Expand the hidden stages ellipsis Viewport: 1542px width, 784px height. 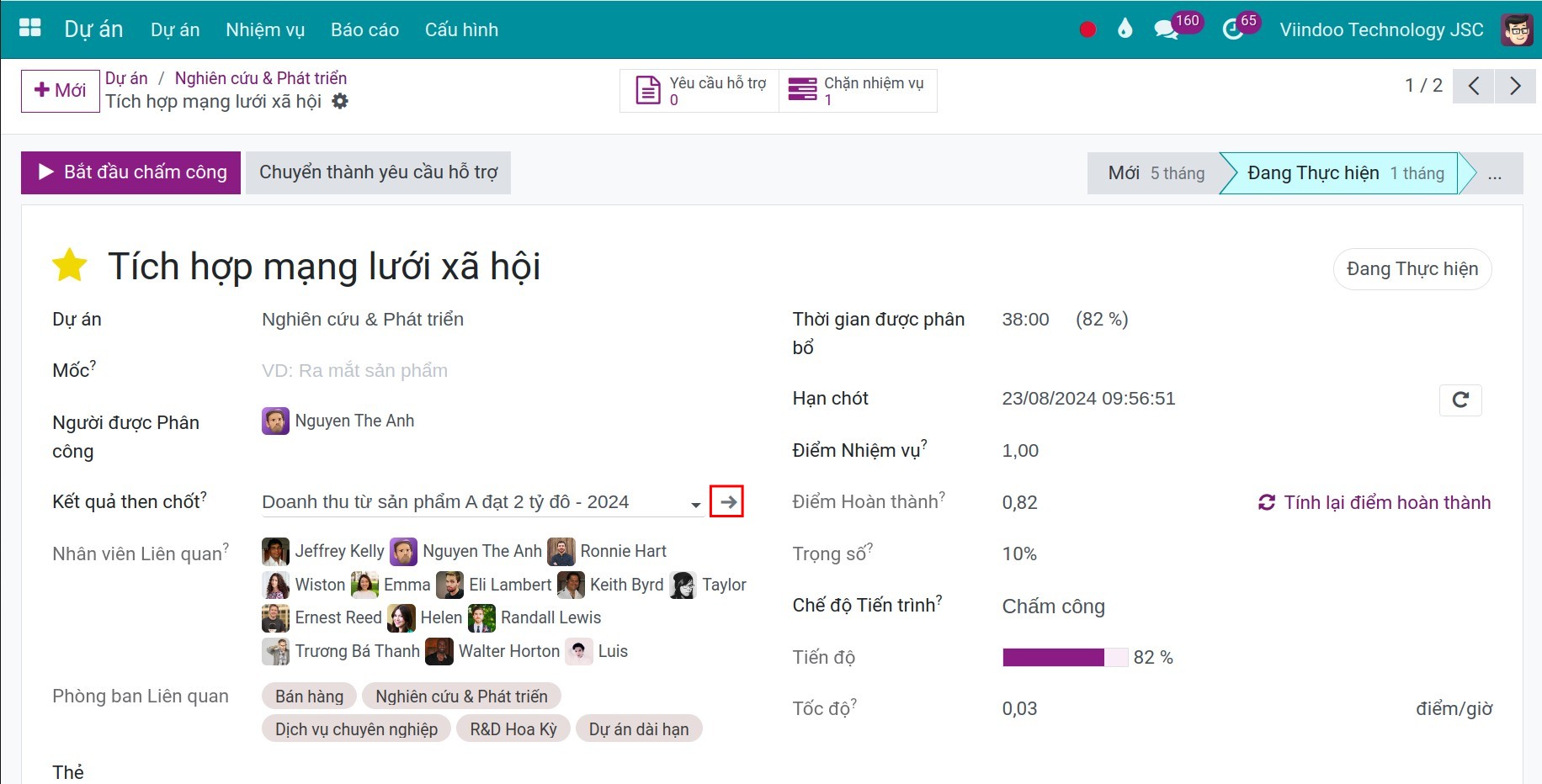pyautogui.click(x=1495, y=173)
